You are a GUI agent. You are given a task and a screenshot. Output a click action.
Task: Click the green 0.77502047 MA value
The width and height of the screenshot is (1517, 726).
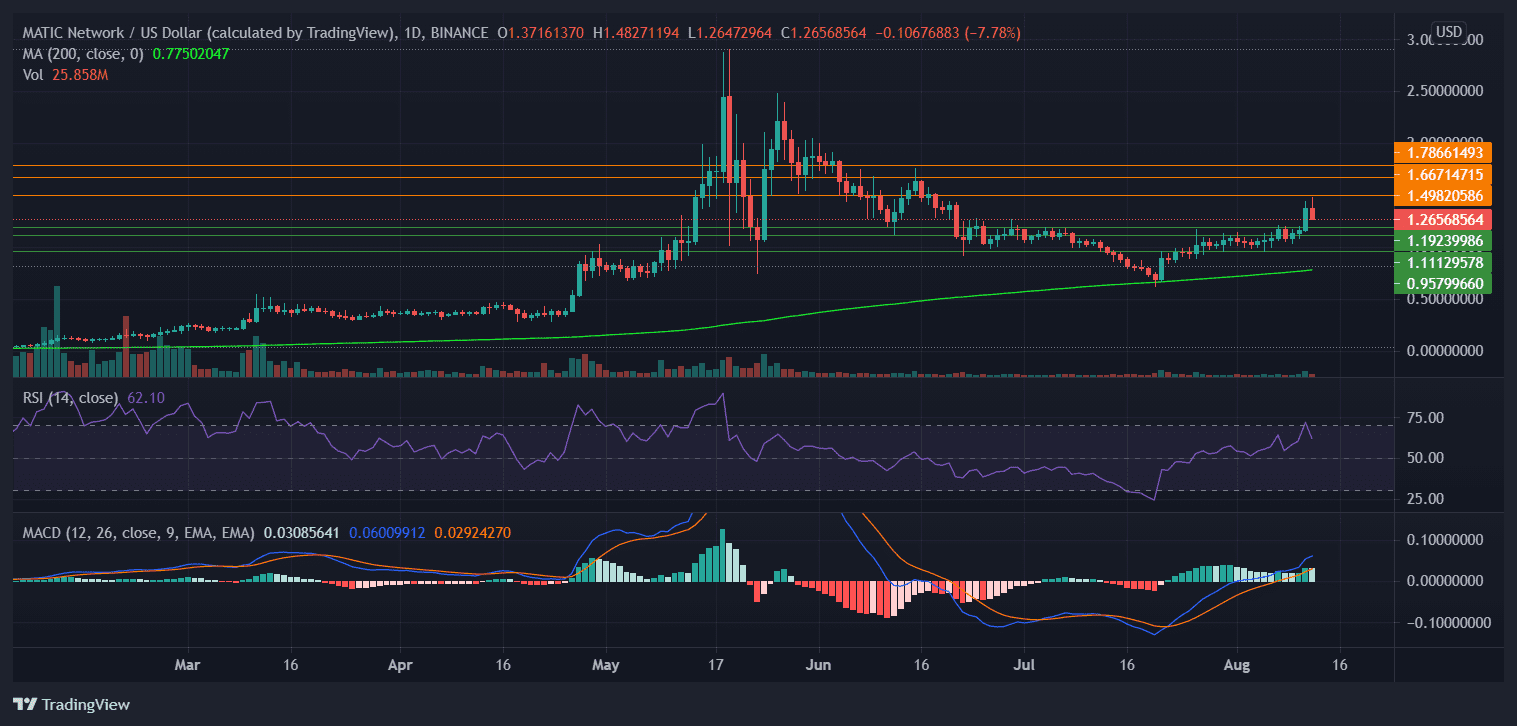point(190,53)
